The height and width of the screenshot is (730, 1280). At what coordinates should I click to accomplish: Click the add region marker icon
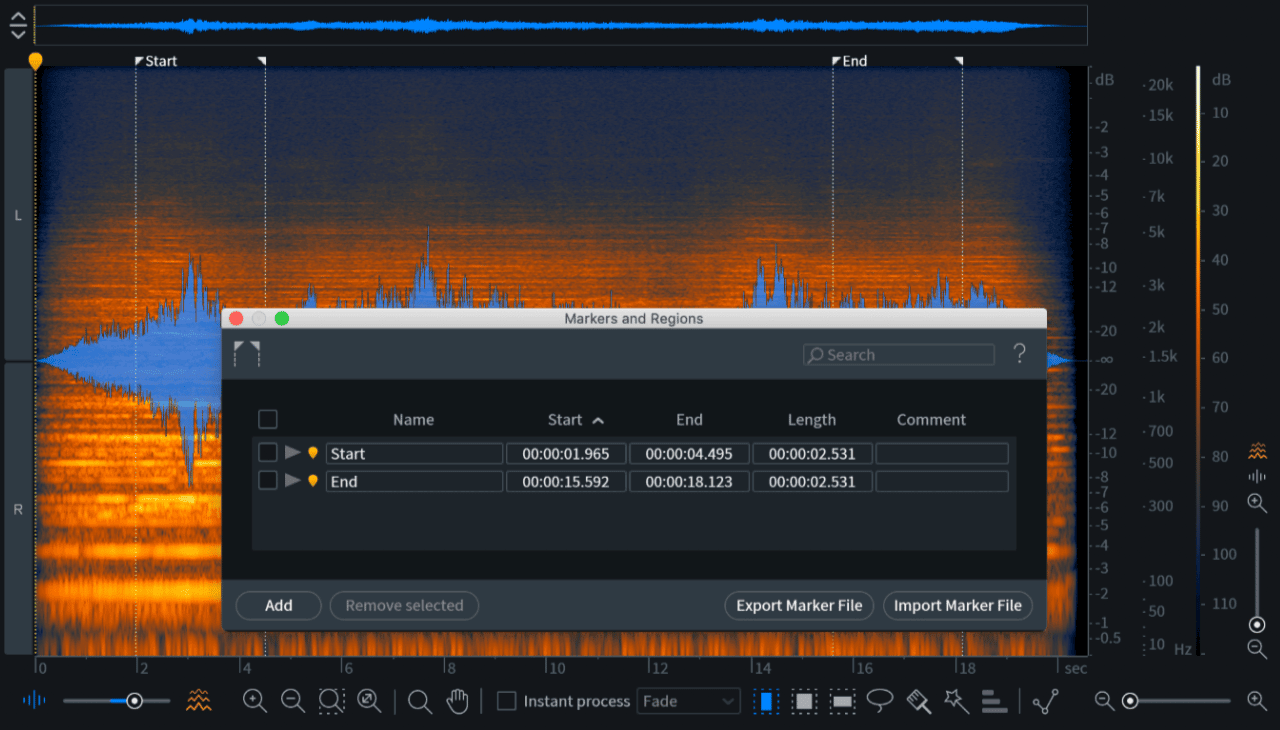pyautogui.click(x=246, y=353)
